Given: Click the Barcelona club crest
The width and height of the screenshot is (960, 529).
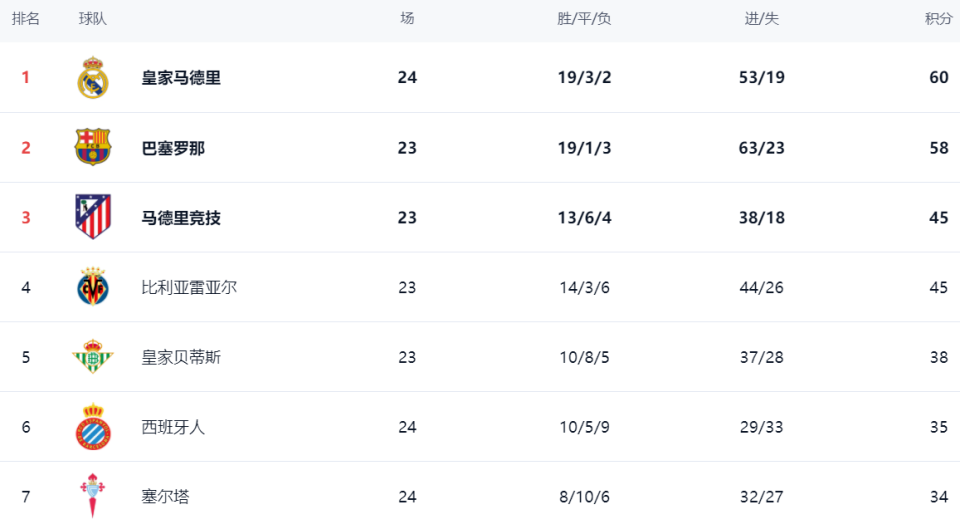Looking at the screenshot, I should [x=93, y=148].
